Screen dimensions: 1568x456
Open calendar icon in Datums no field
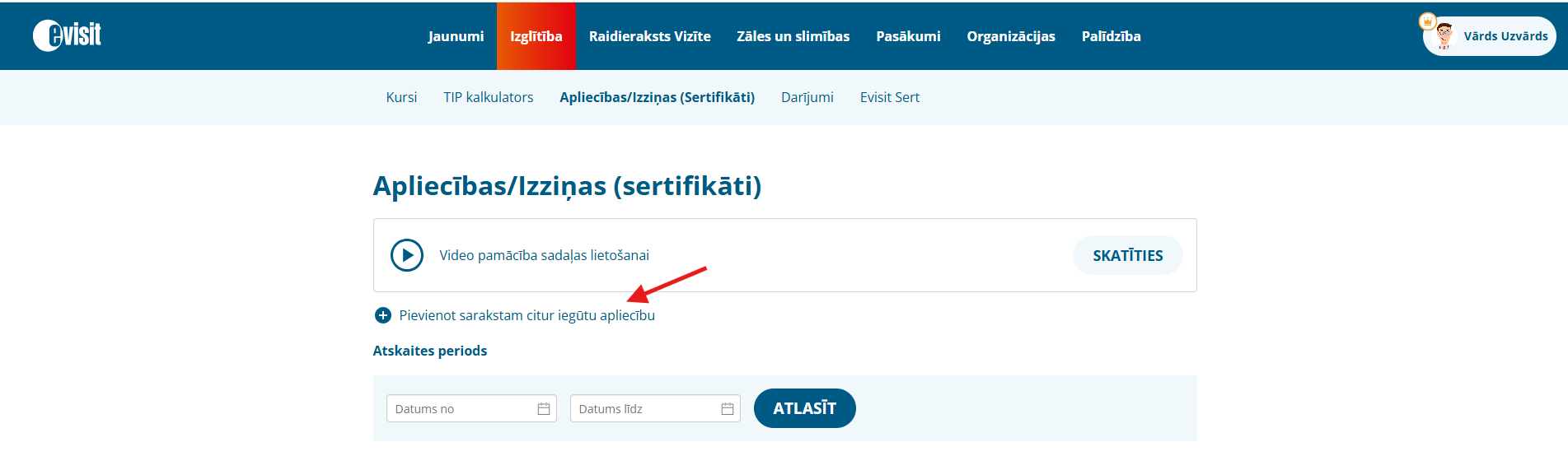544,409
